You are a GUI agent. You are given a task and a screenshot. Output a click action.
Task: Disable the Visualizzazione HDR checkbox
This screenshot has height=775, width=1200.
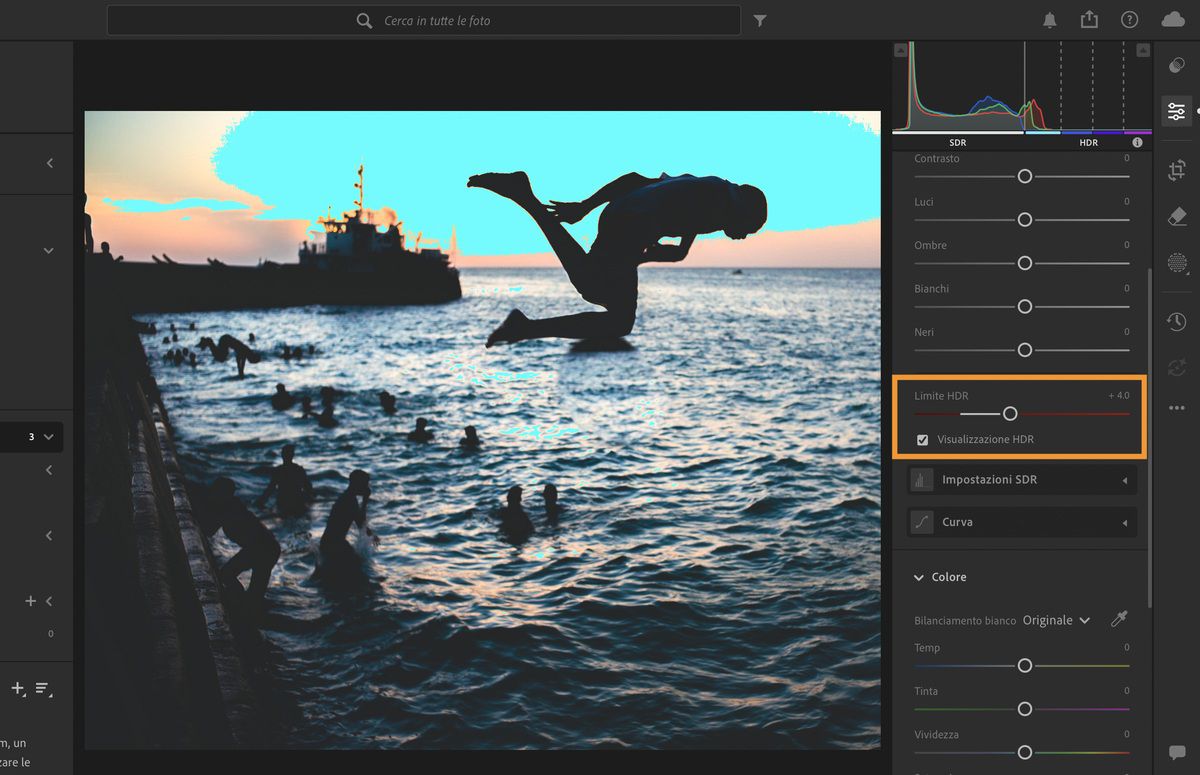tap(921, 439)
